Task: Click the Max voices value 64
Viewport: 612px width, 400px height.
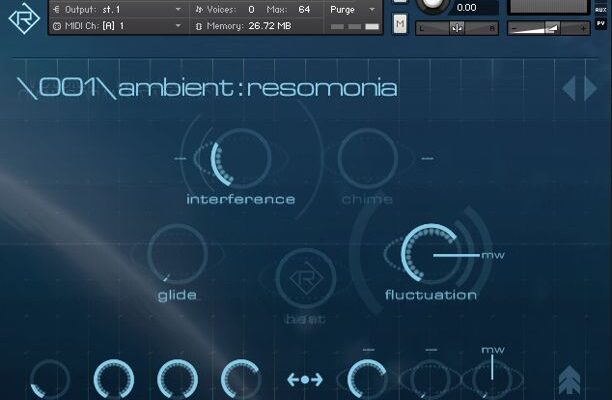Action: (x=303, y=9)
